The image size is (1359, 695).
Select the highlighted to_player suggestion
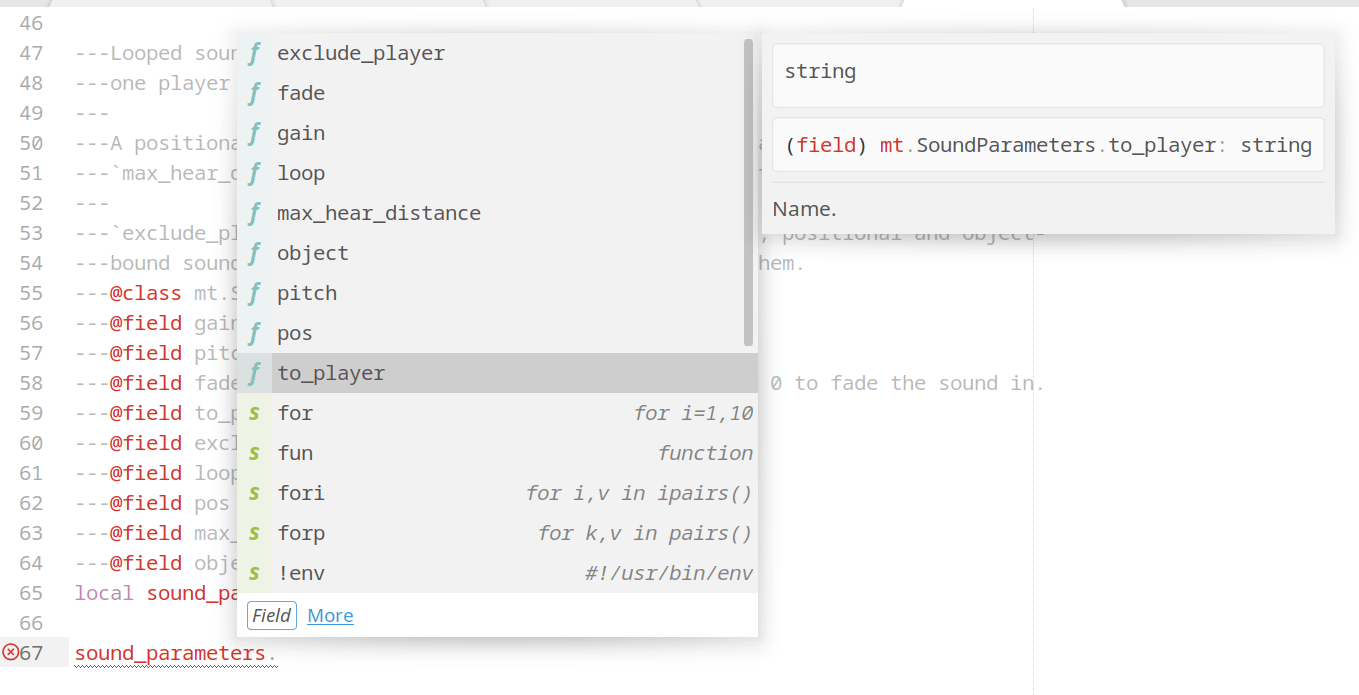[x=497, y=373]
